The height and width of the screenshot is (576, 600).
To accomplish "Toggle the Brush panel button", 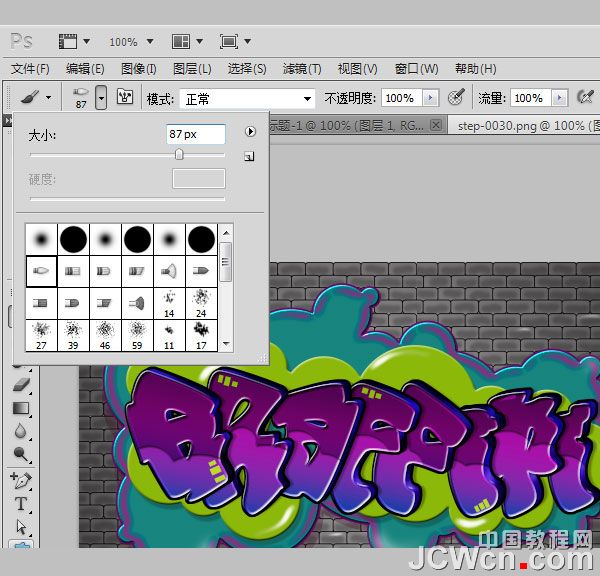I will (x=126, y=98).
